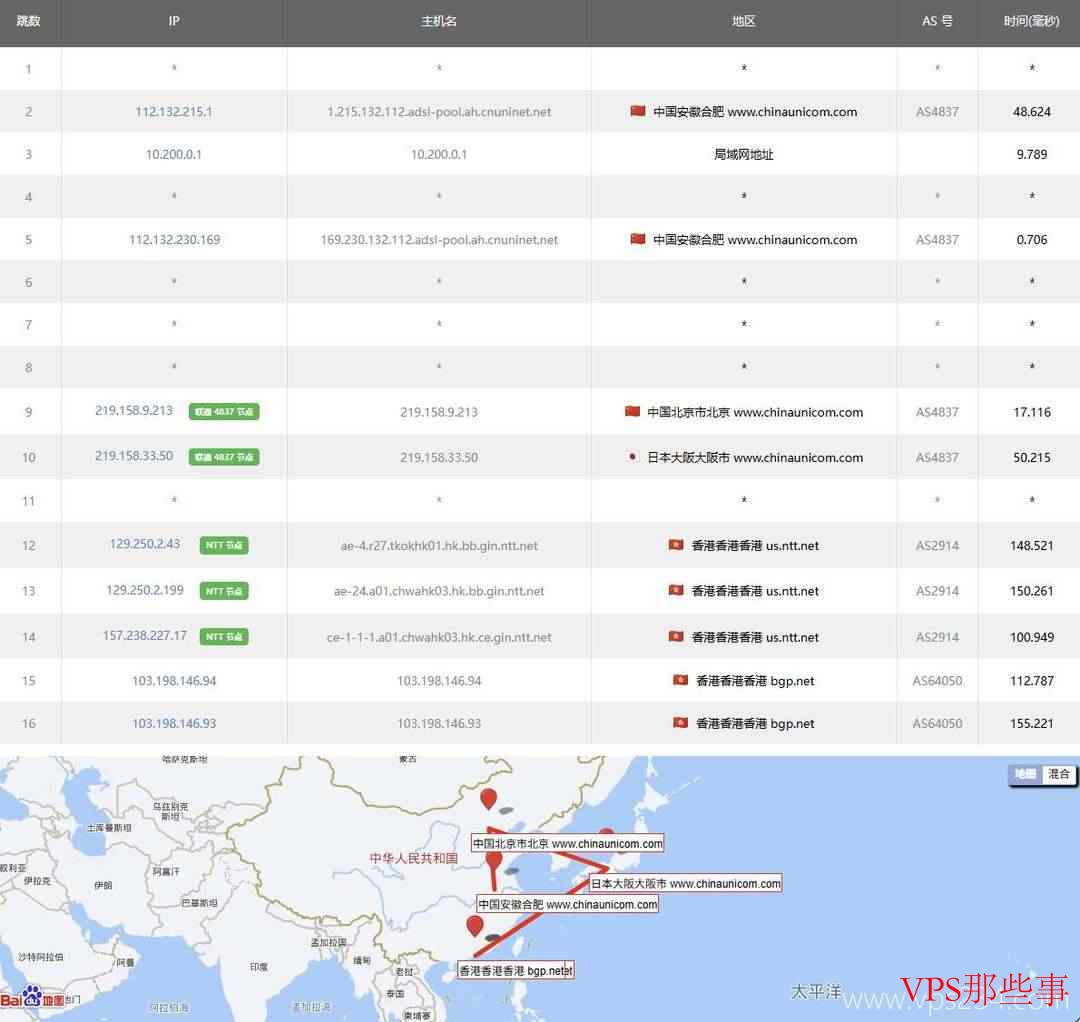This screenshot has height=1022, width=1080.
Task: Click the Baidu map logo
Action: (33, 997)
